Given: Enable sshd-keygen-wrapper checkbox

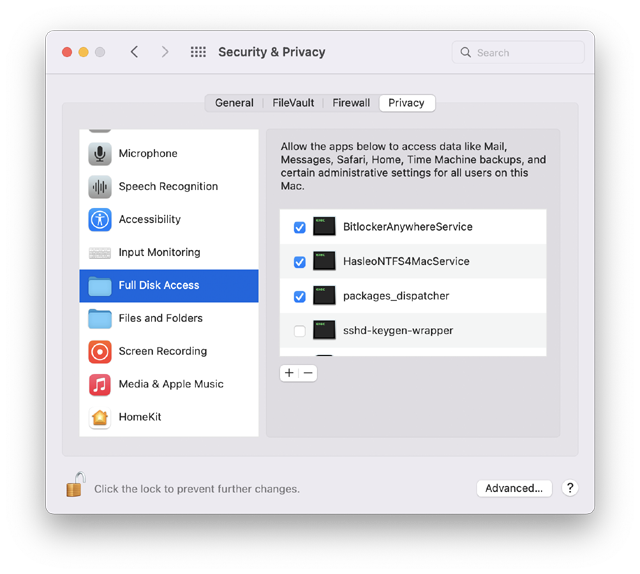Looking at the screenshot, I should click(300, 331).
